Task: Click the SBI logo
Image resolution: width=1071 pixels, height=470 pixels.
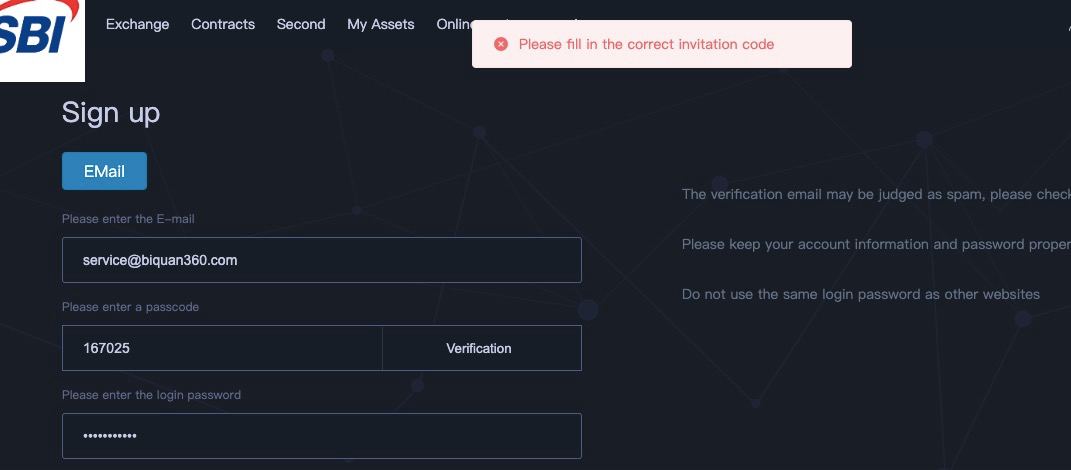Action: (x=41, y=39)
